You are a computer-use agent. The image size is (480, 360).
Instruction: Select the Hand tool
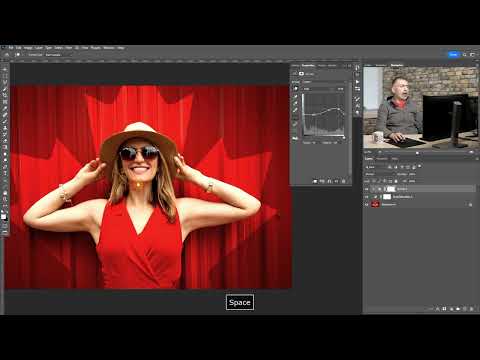[x=5, y=193]
